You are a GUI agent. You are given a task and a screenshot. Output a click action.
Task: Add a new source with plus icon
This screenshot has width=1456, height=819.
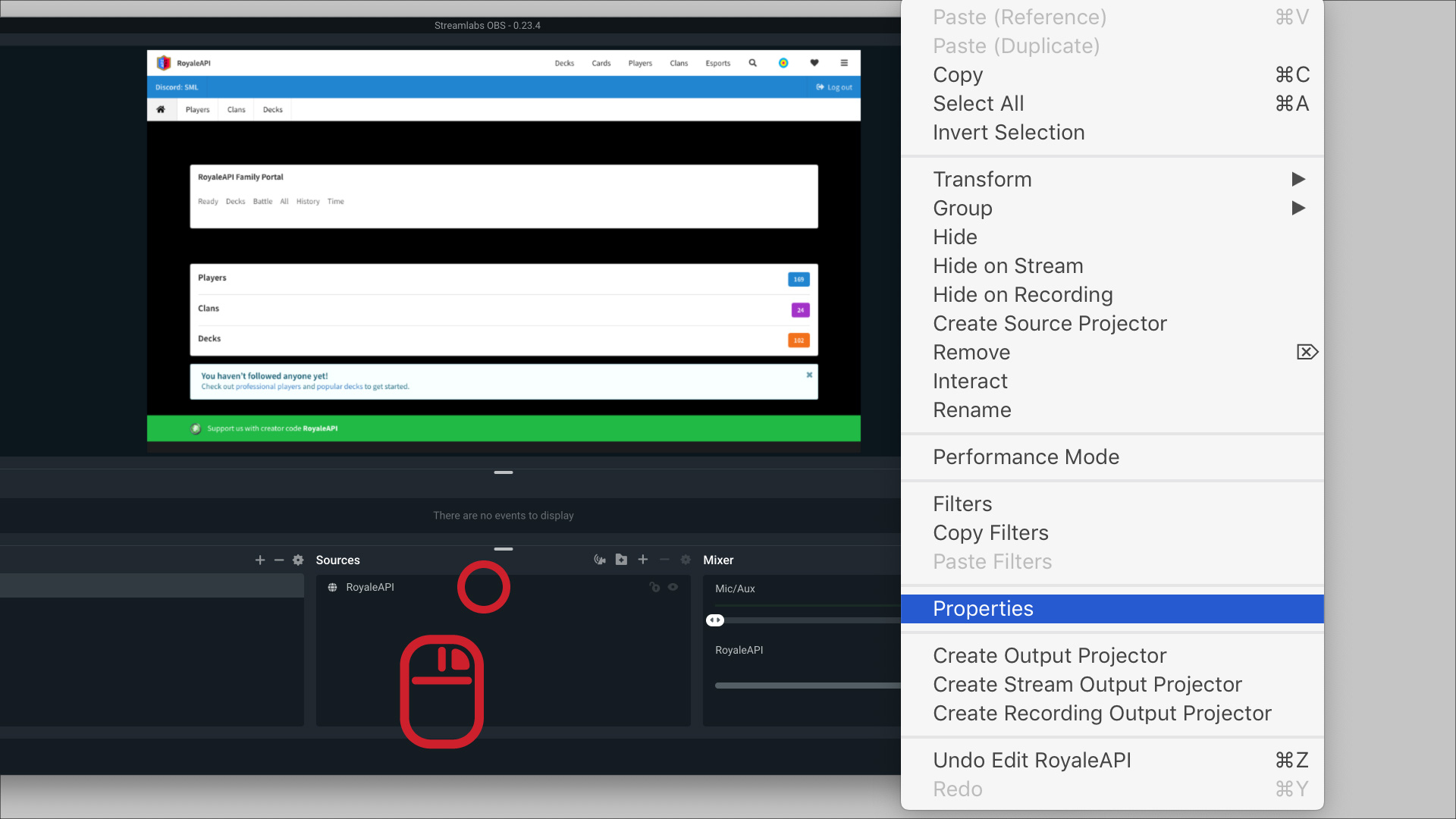coord(643,559)
